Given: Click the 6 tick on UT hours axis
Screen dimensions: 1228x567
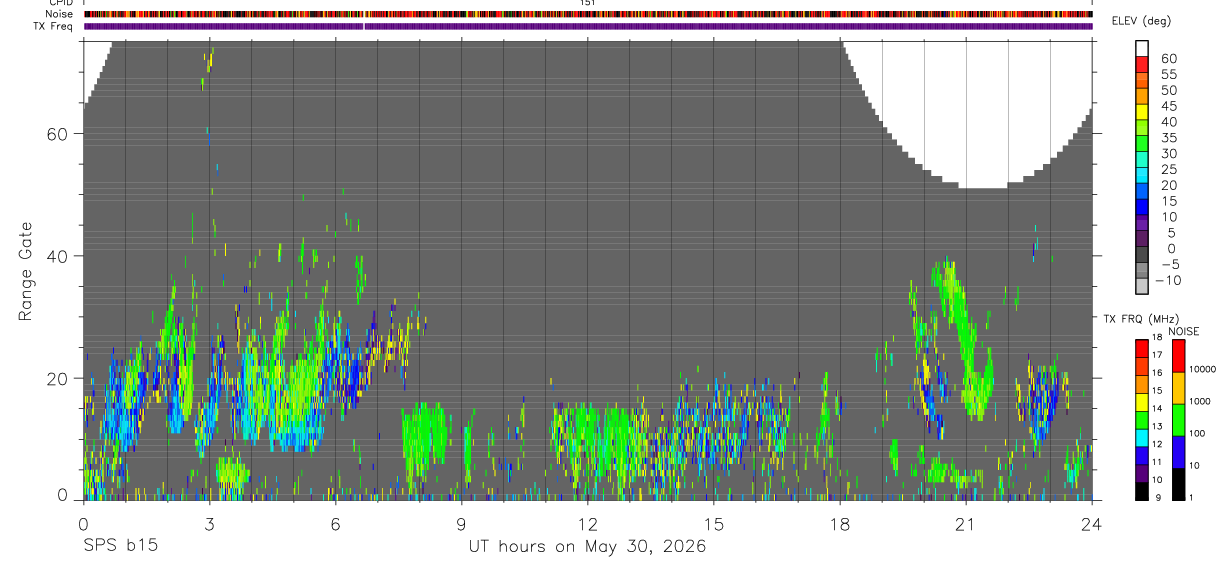Looking at the screenshot, I should pyautogui.click(x=335, y=523).
